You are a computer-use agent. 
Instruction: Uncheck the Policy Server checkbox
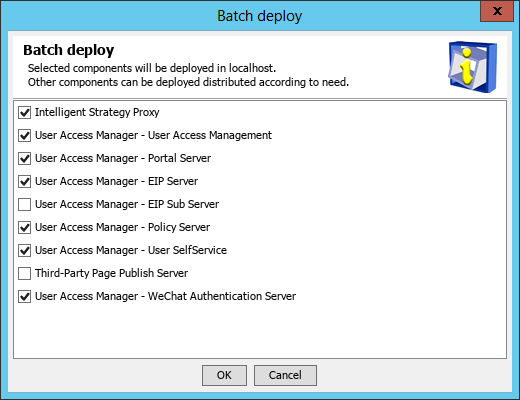pos(25,227)
